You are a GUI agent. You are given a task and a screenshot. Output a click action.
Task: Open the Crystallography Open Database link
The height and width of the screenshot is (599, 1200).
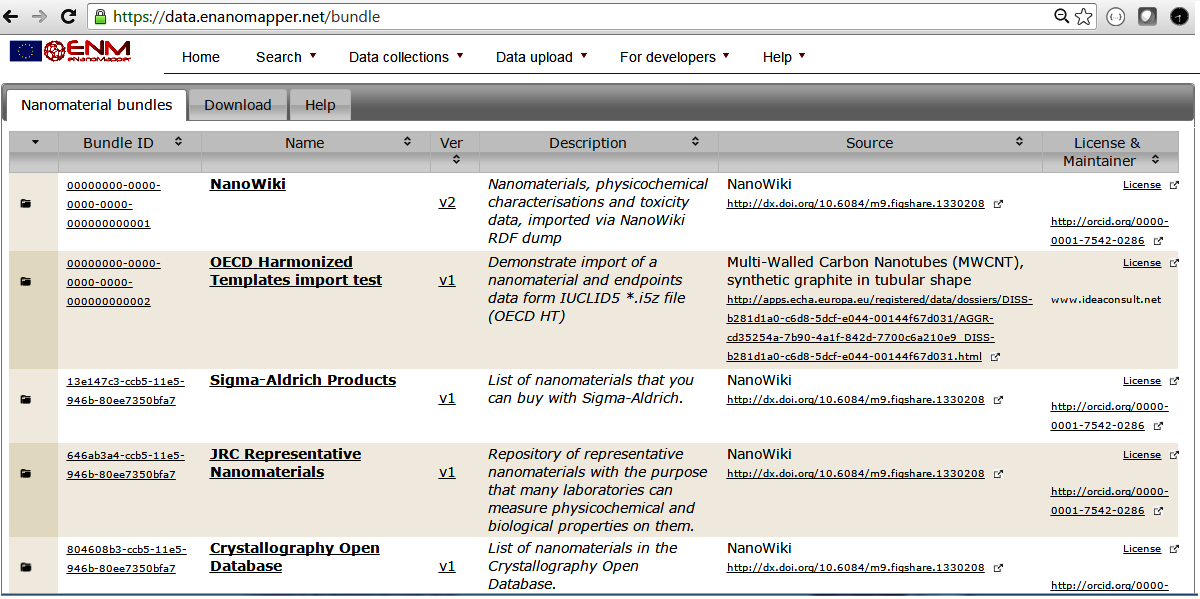(295, 557)
